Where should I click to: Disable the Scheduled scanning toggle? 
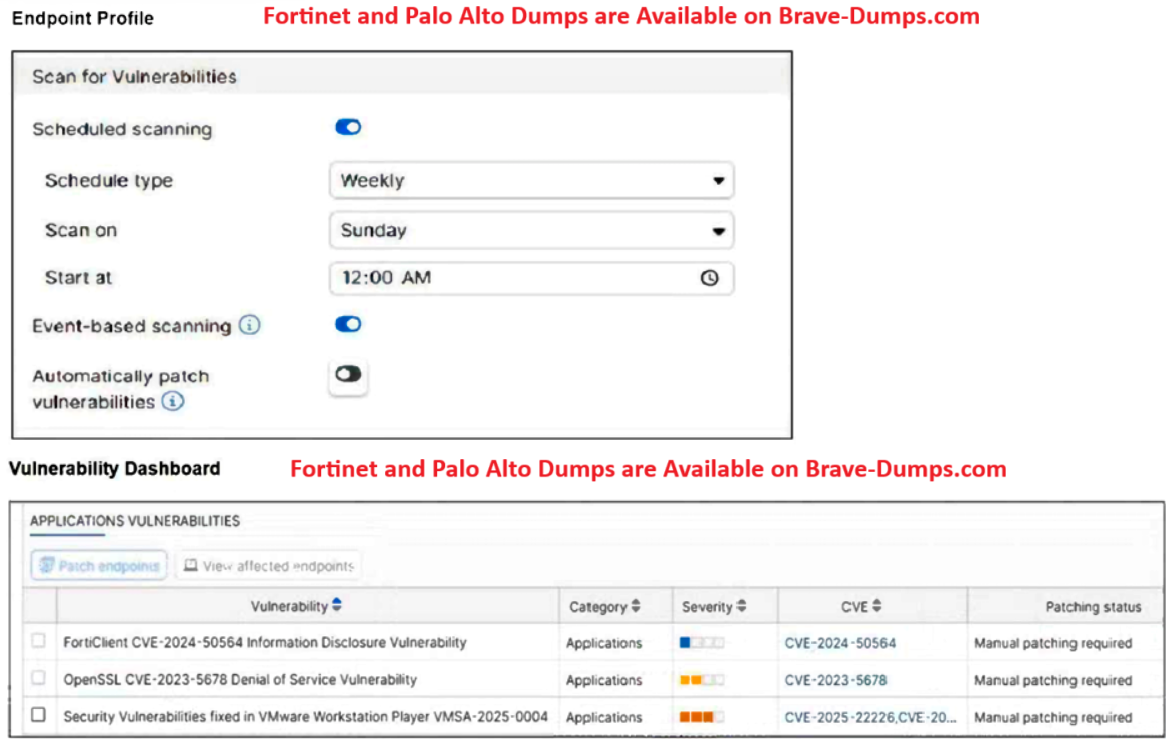[x=348, y=128]
